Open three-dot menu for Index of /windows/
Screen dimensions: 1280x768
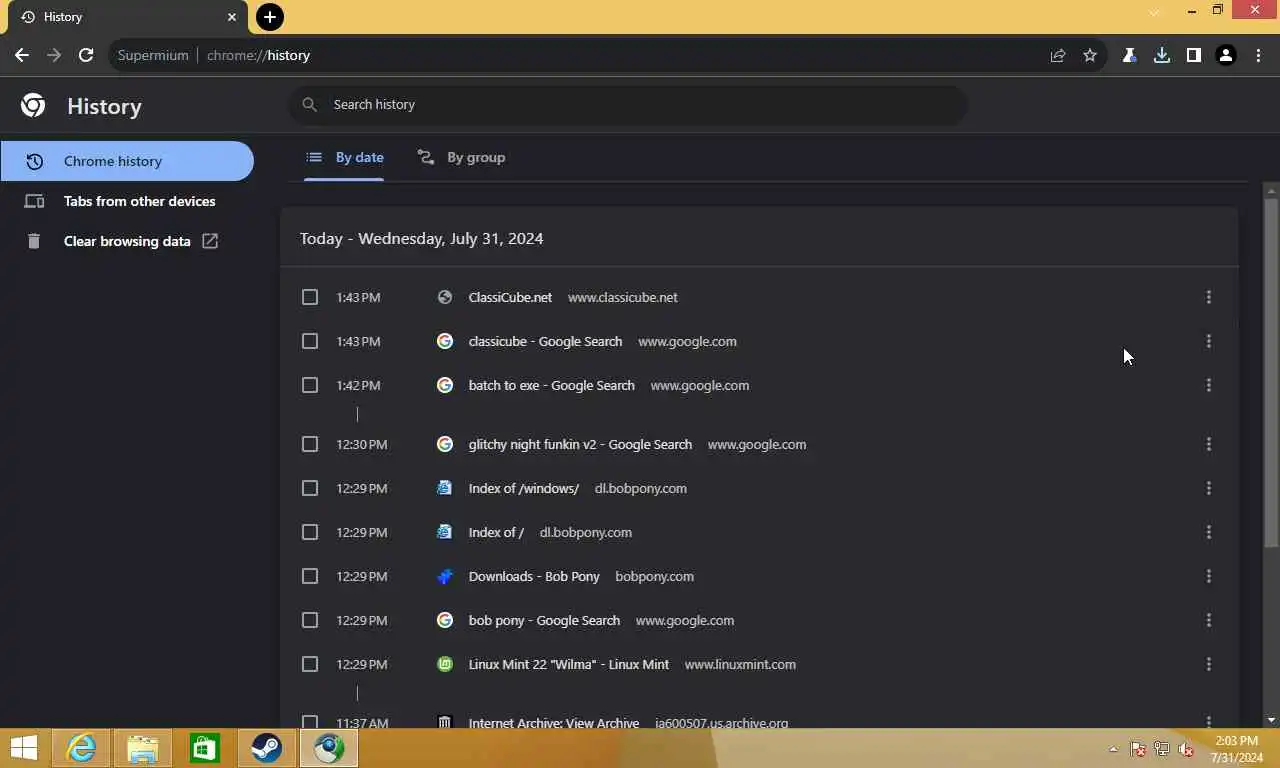coord(1208,488)
